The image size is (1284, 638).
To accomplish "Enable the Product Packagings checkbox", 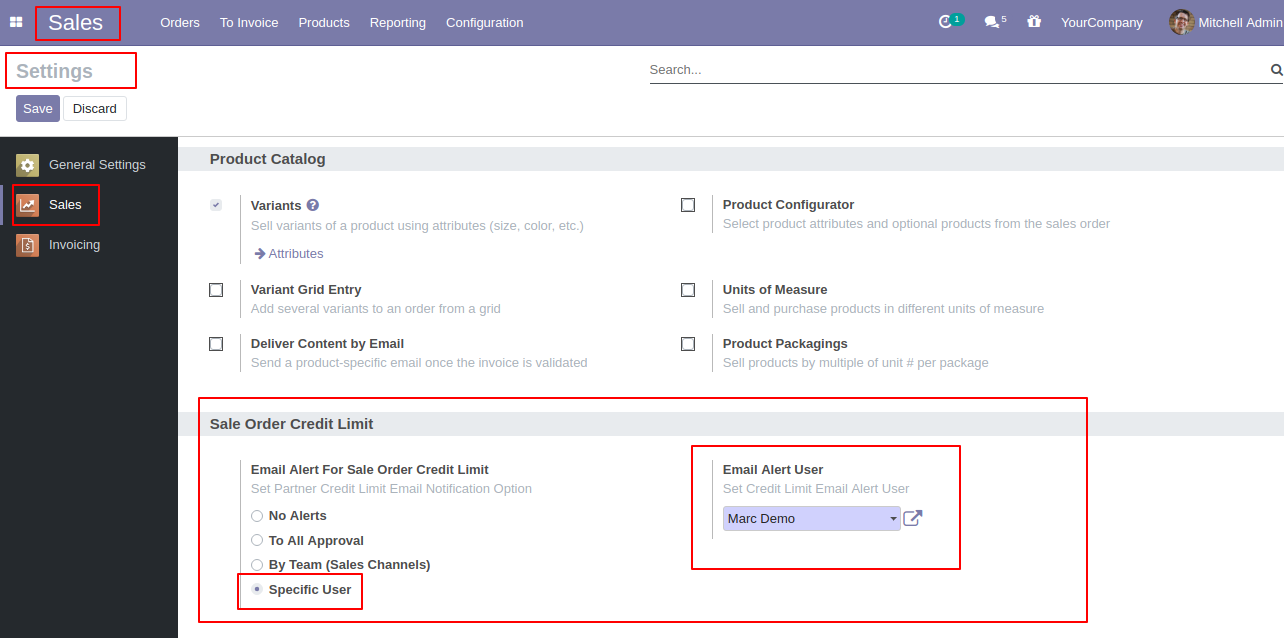I will (x=688, y=344).
